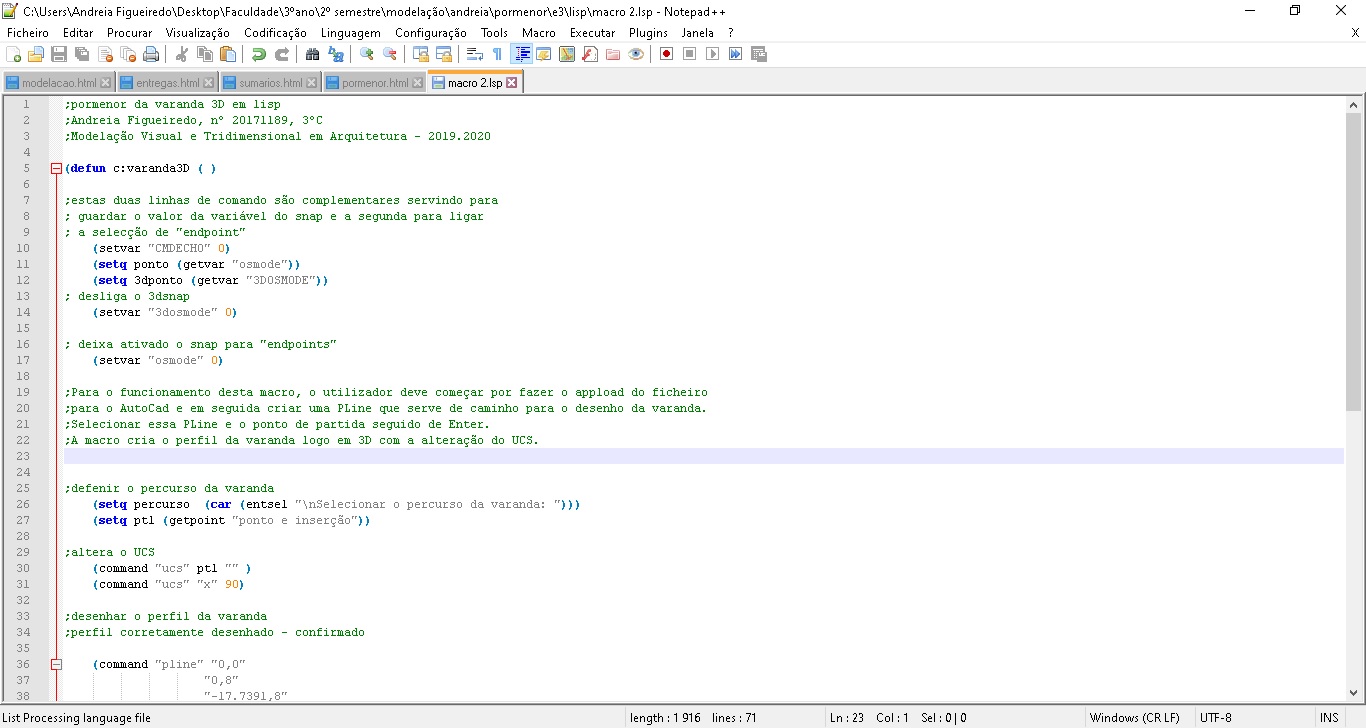Screen dimensions: 1366x728
Task: Click the Close All documents toolbar icon
Action: [x=128, y=54]
